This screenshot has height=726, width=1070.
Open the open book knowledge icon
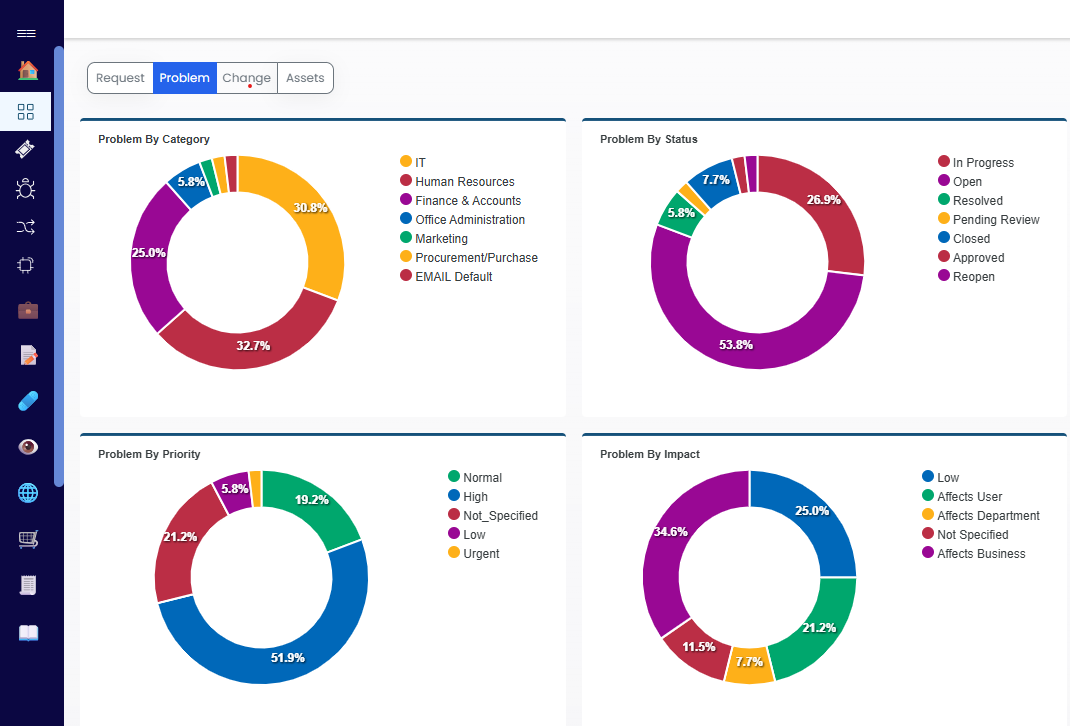pos(28,633)
